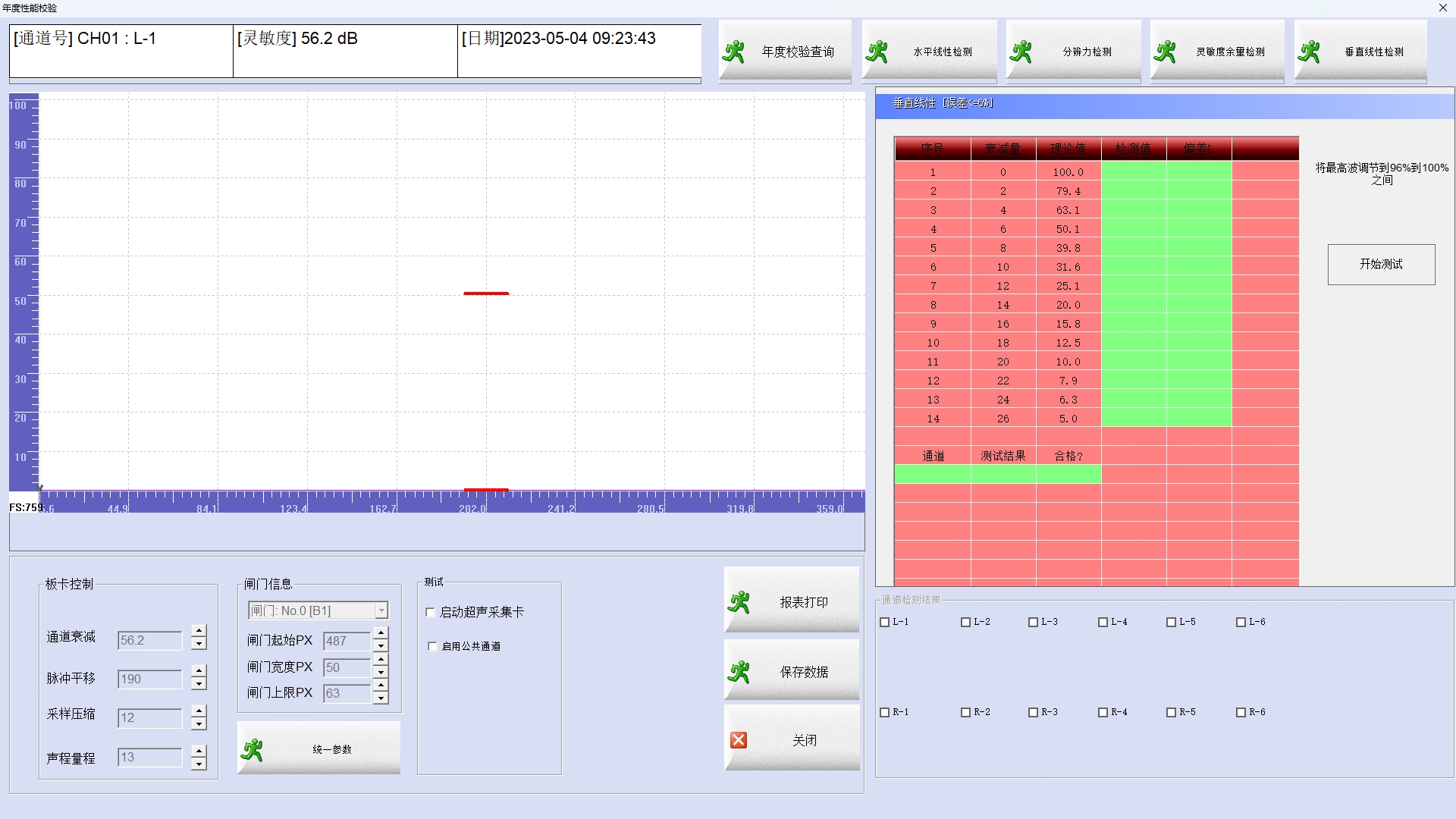Decrease 闸门起始PX with down arrow
The image size is (1456, 819).
coord(381,646)
